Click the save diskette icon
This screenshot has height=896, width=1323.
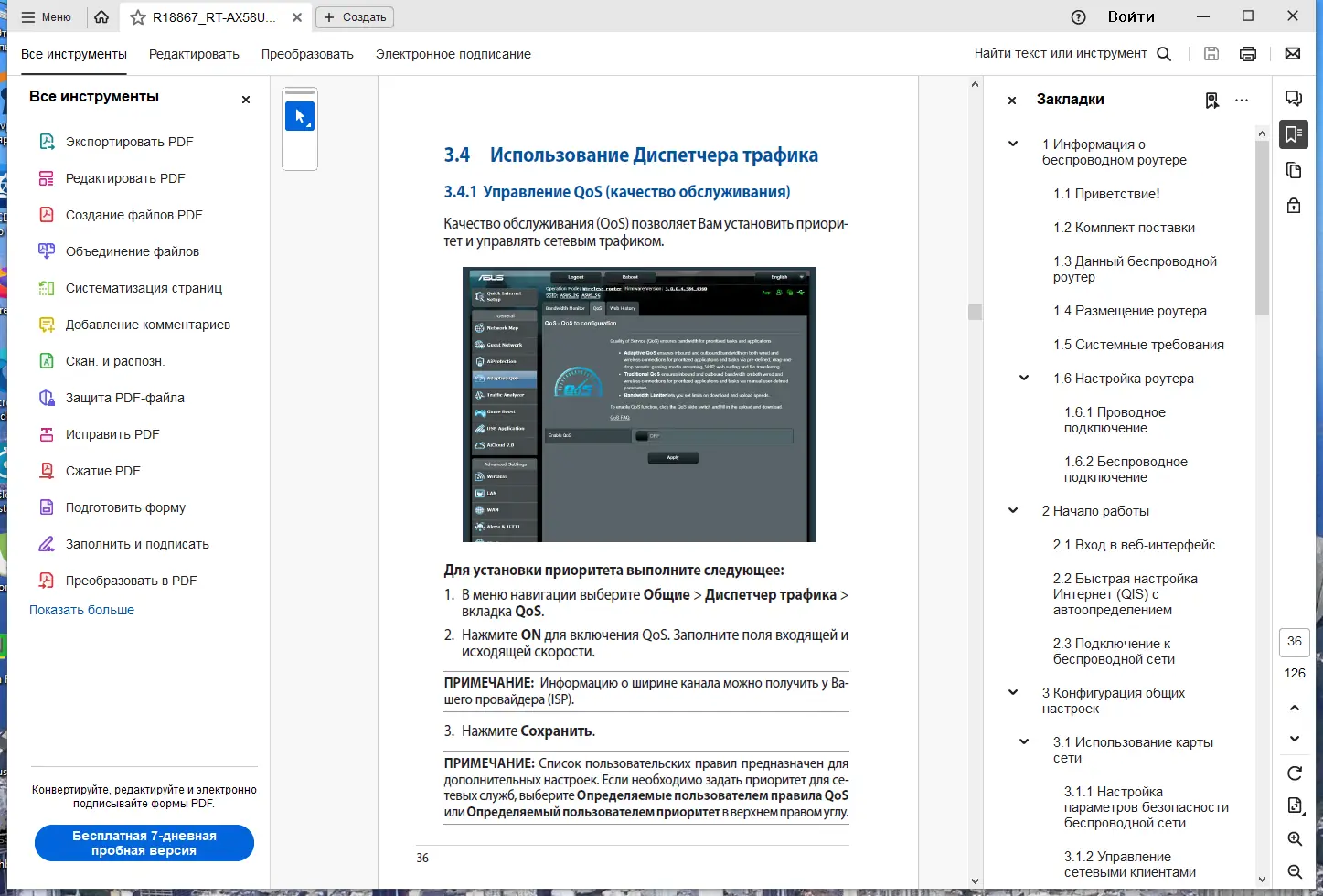[x=1211, y=54]
